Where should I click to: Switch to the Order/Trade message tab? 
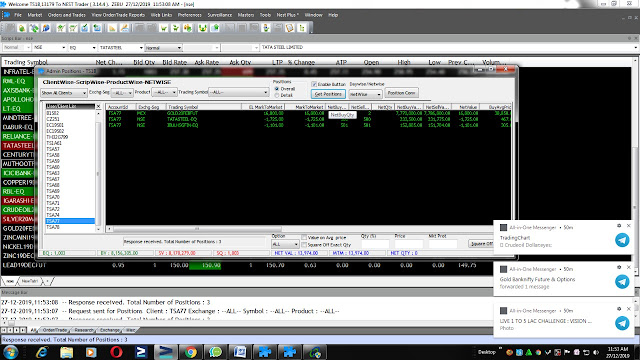[55, 330]
